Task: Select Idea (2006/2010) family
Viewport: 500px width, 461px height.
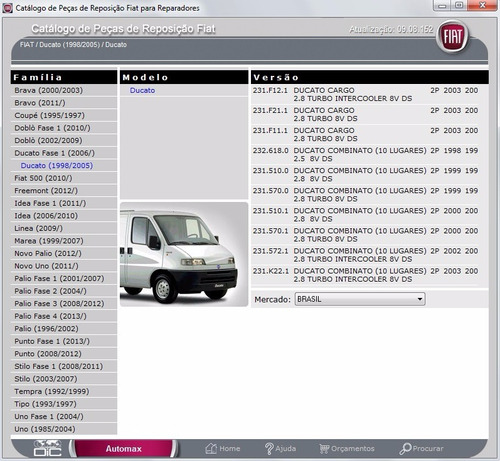Action: [x=64, y=216]
